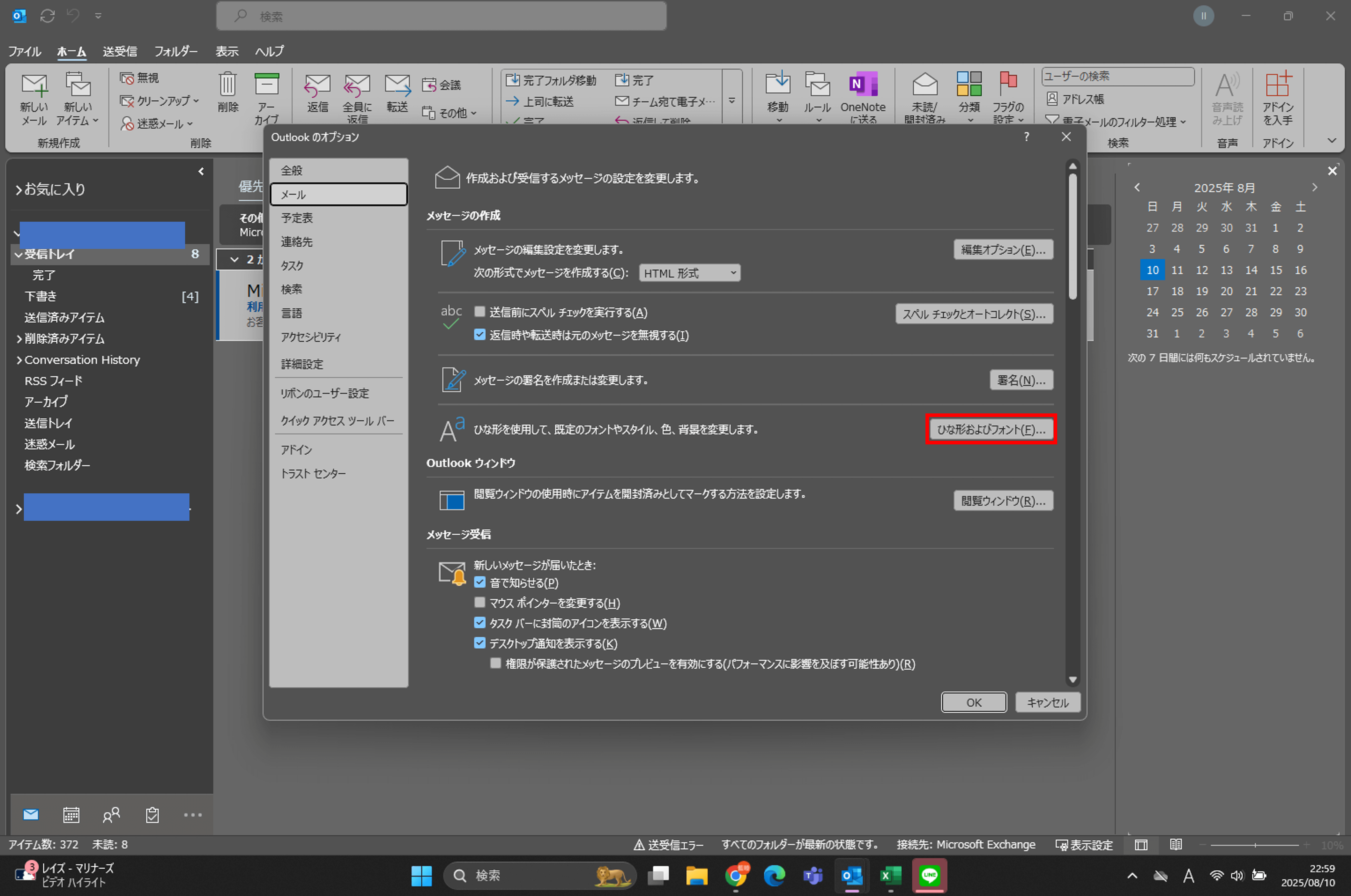The image size is (1351, 896).
Task: Expand the Quick Steps gallery arrow
Action: pyautogui.click(x=732, y=100)
